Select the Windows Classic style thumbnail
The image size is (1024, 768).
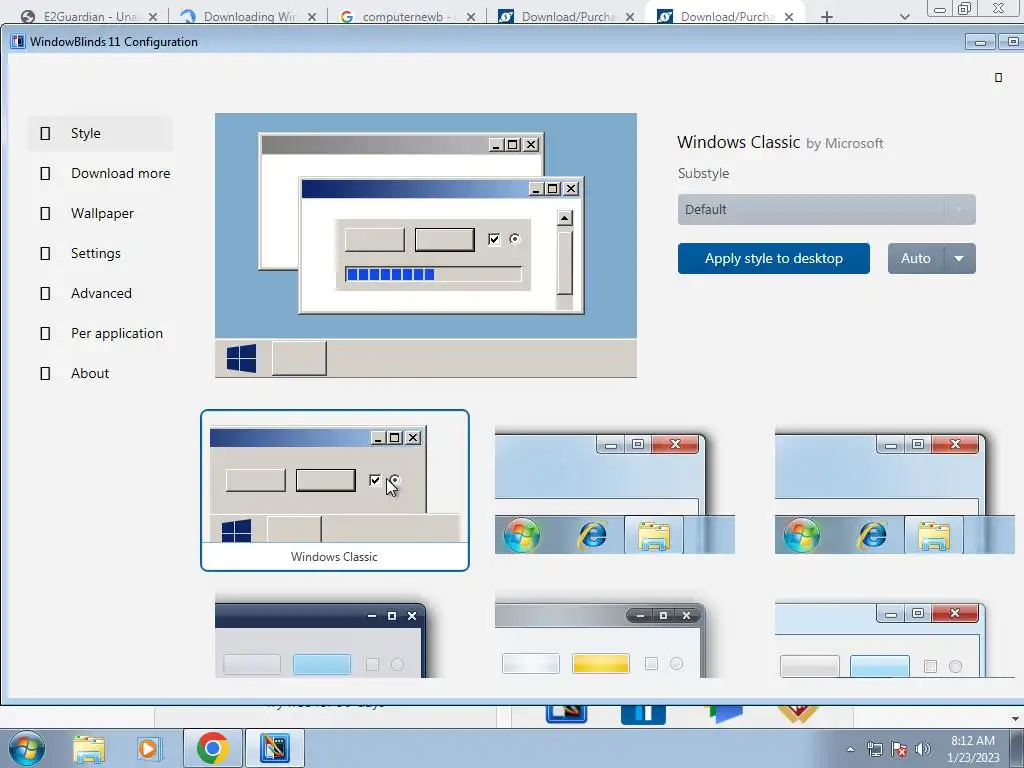point(334,490)
